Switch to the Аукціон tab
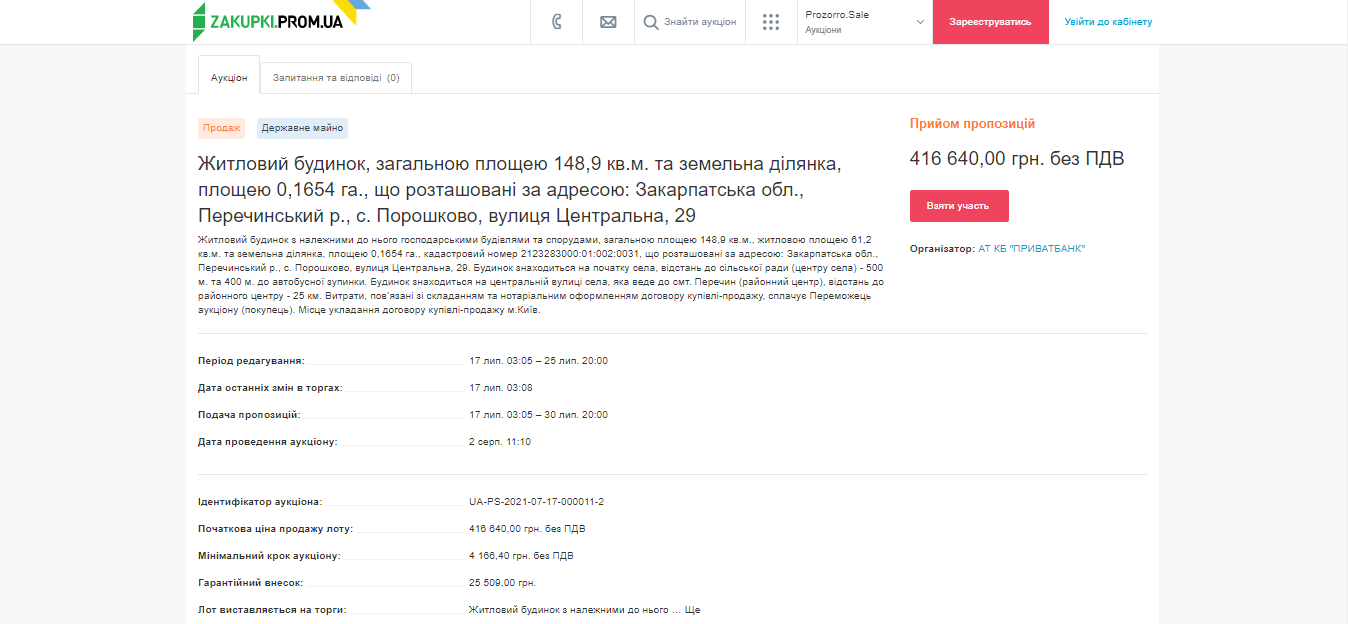Image resolution: width=1348 pixels, height=624 pixels. pyautogui.click(x=229, y=77)
